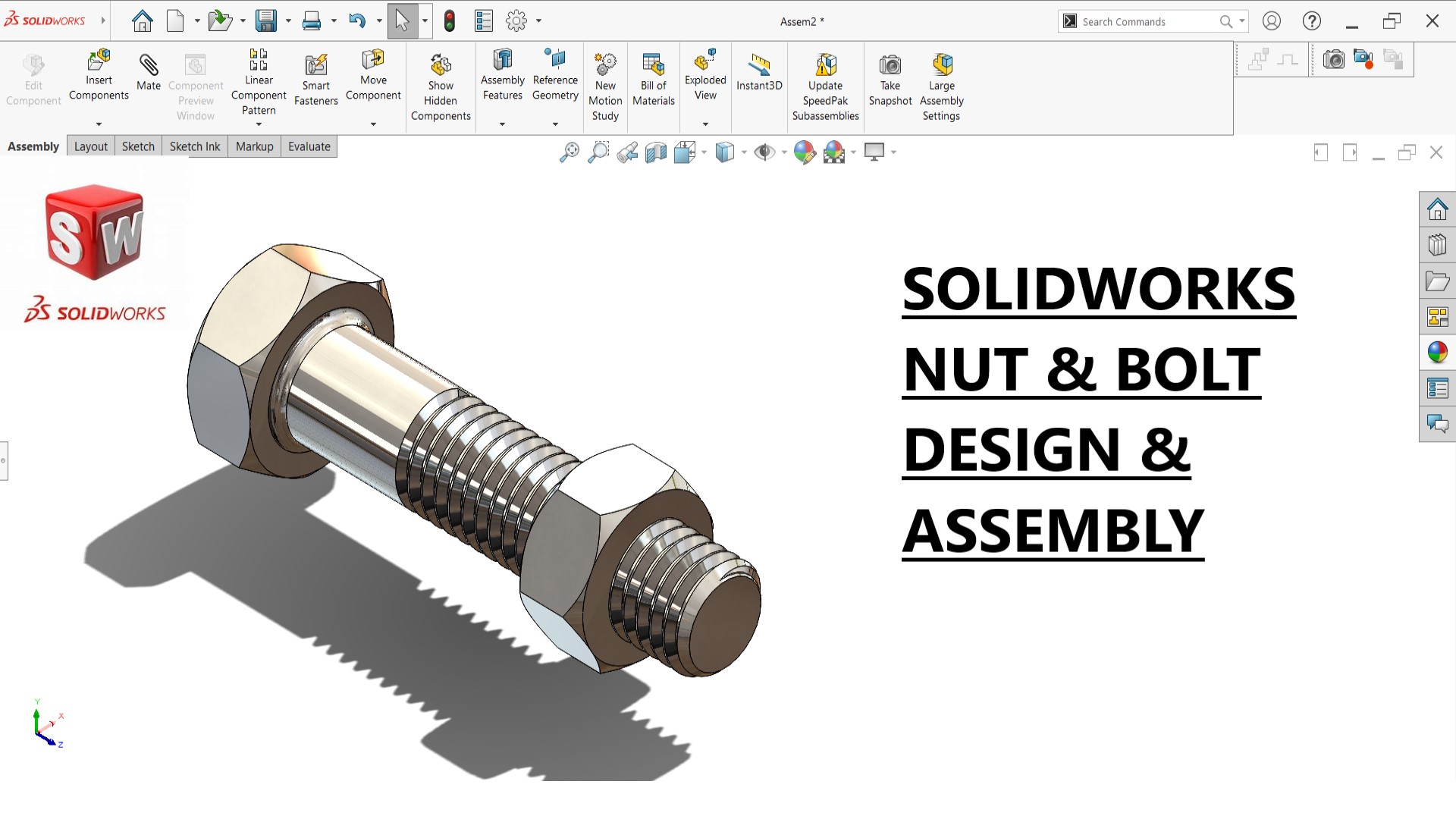Viewport: 1456px width, 819px height.
Task: Switch to the Sketch Ink tab
Action: [x=195, y=146]
